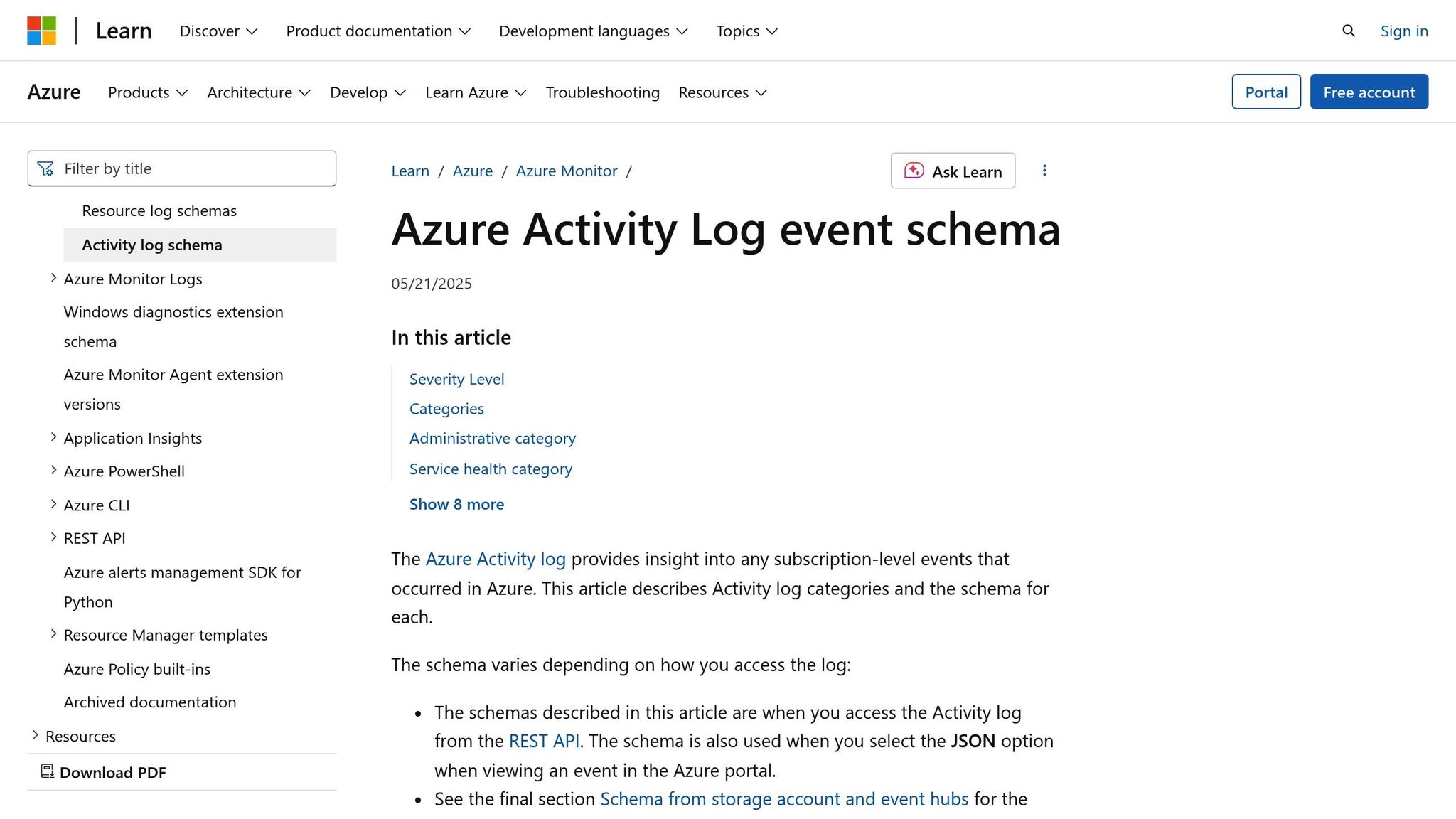Jump to Severity Level section
This screenshot has height=819, width=1456.
coord(457,379)
